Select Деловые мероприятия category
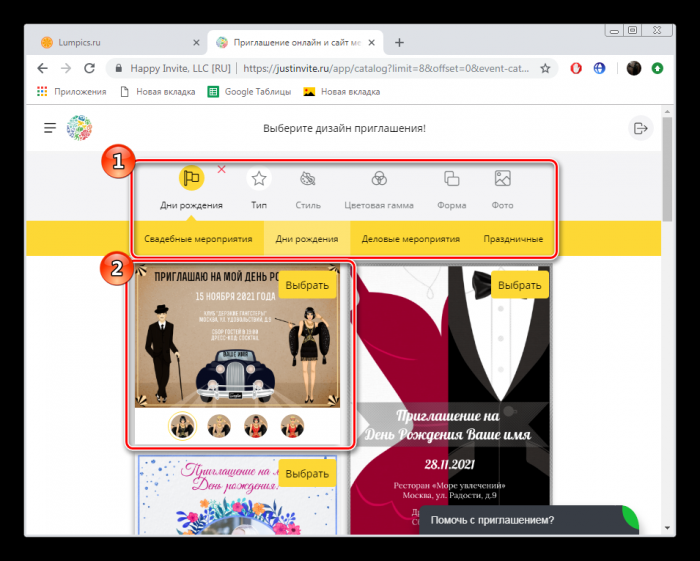This screenshot has width=700, height=561. click(411, 239)
